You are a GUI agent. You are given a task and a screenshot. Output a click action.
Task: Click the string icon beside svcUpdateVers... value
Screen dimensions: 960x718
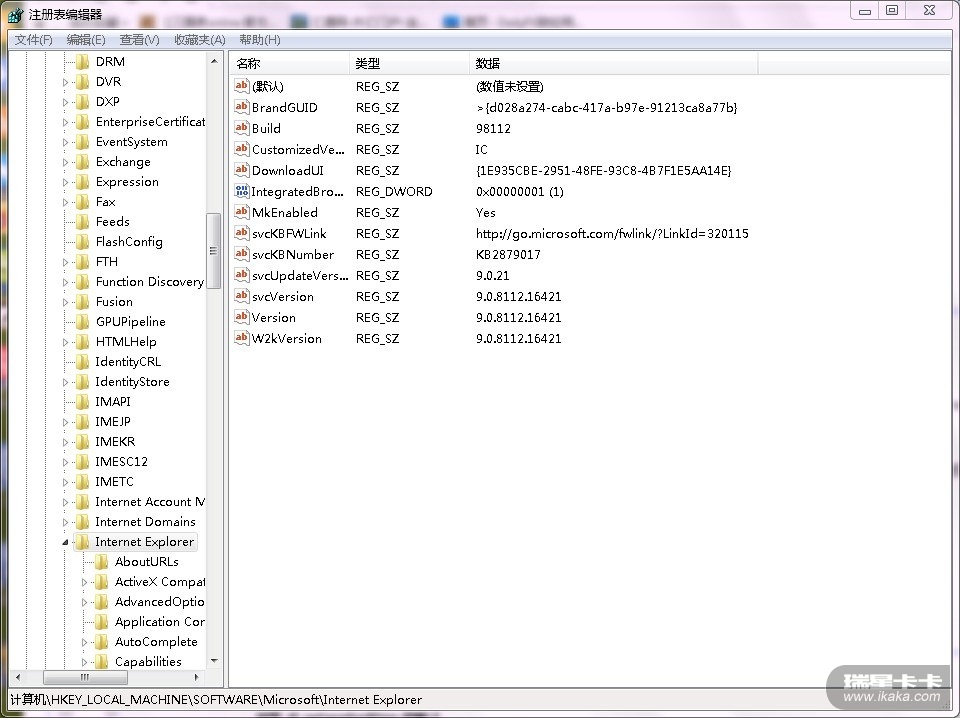(242, 275)
